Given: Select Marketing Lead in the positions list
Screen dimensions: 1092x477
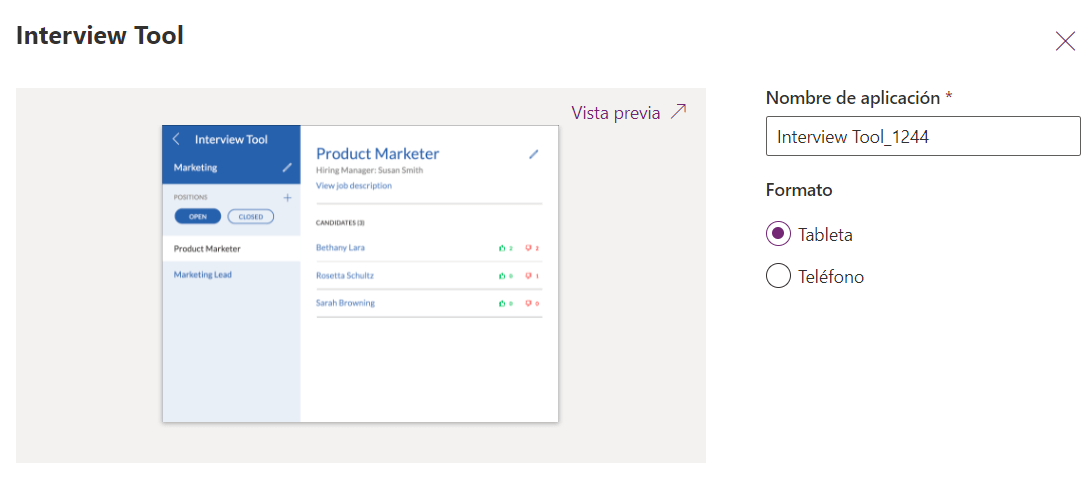Looking at the screenshot, I should tap(203, 275).
